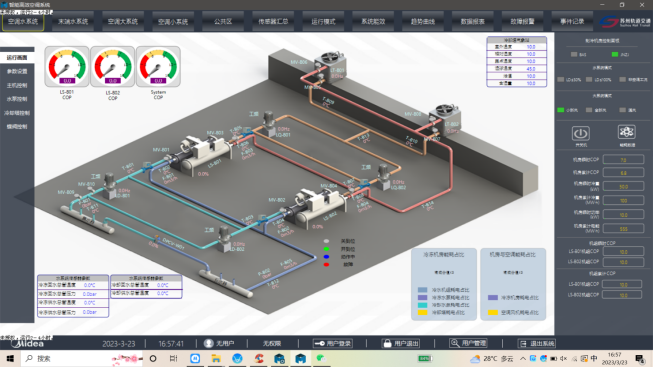
Task: Toggle the green small fresh air mode box
Action: (x=561, y=110)
